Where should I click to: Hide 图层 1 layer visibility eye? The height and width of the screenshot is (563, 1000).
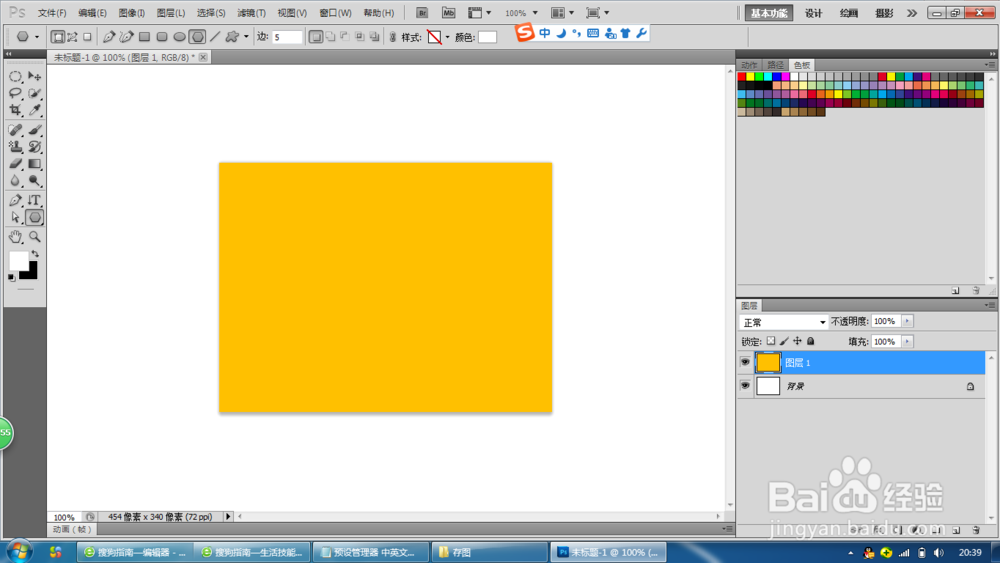(745, 362)
